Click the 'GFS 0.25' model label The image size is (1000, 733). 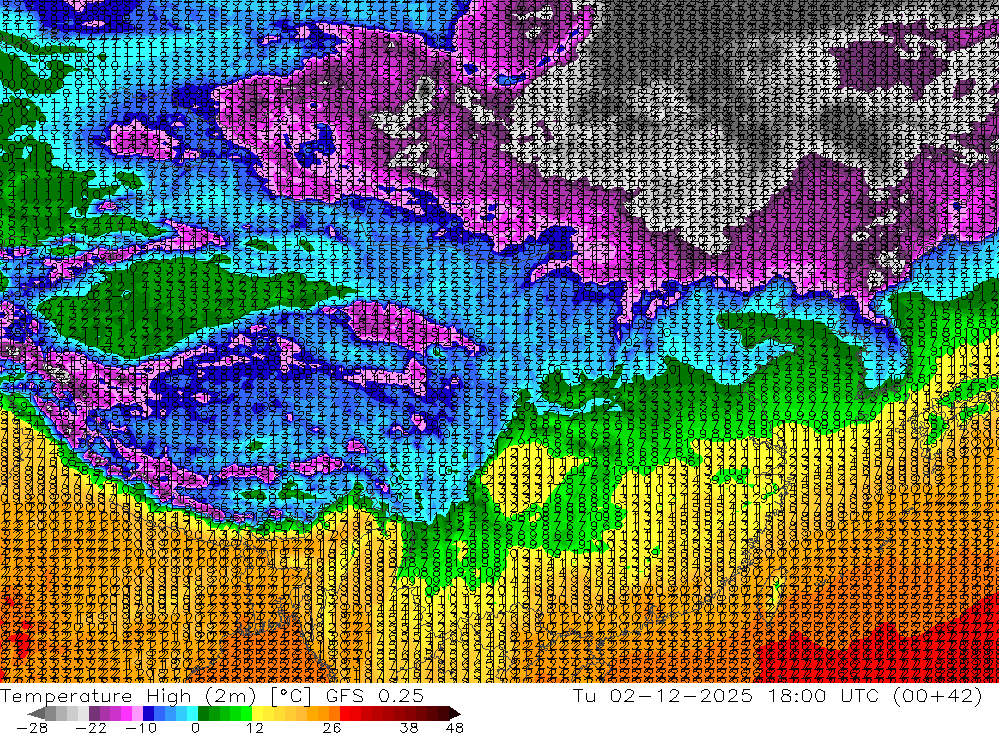pos(374,695)
